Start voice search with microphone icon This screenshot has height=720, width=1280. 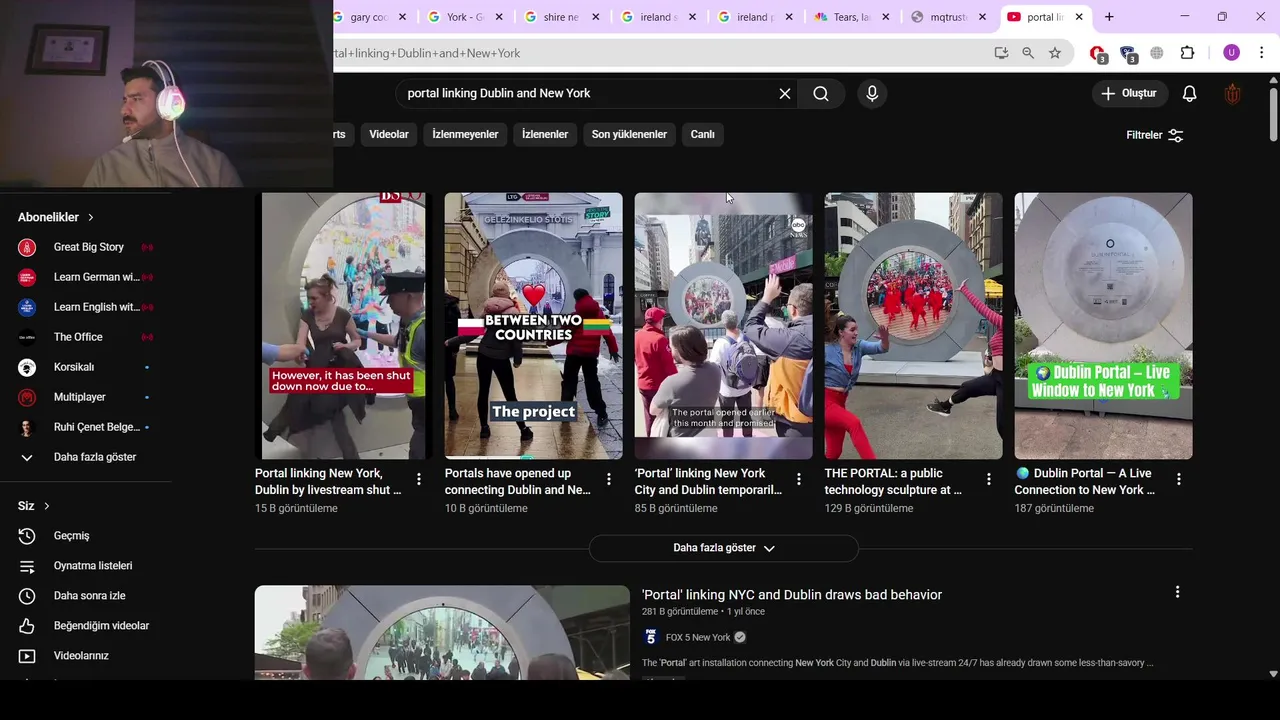click(x=872, y=93)
